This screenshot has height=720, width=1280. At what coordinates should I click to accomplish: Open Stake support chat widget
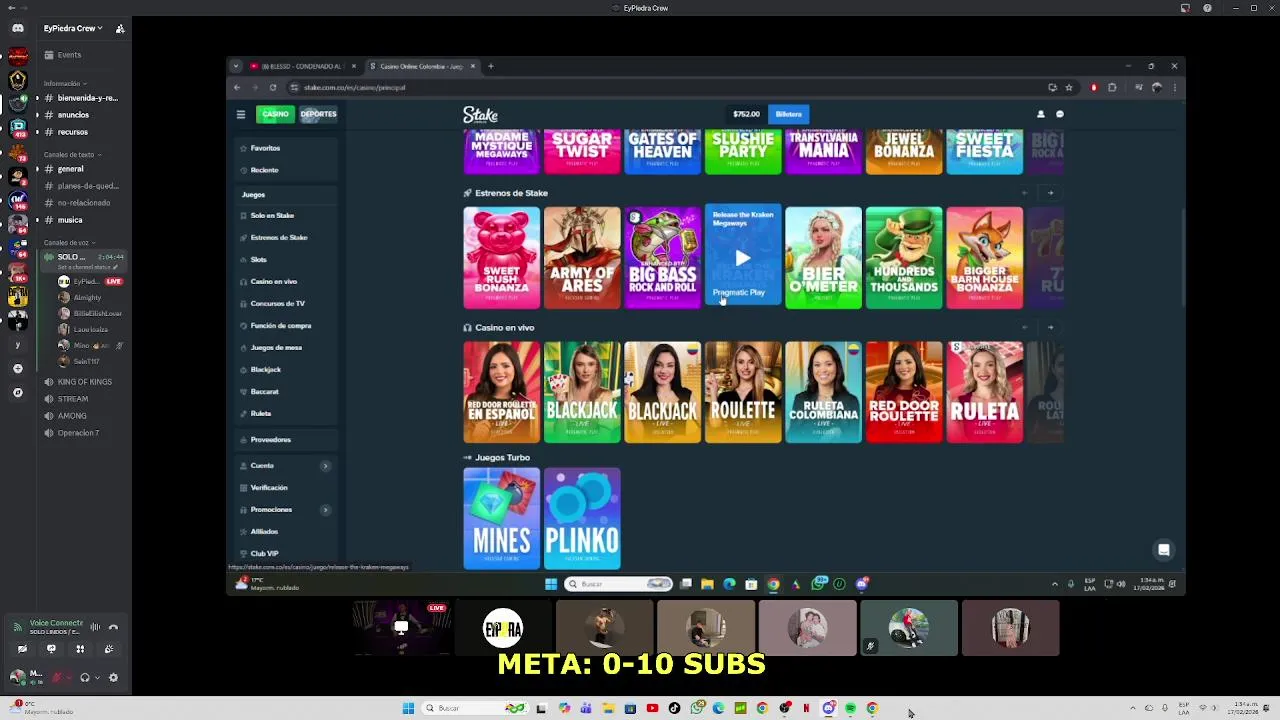(x=1163, y=549)
